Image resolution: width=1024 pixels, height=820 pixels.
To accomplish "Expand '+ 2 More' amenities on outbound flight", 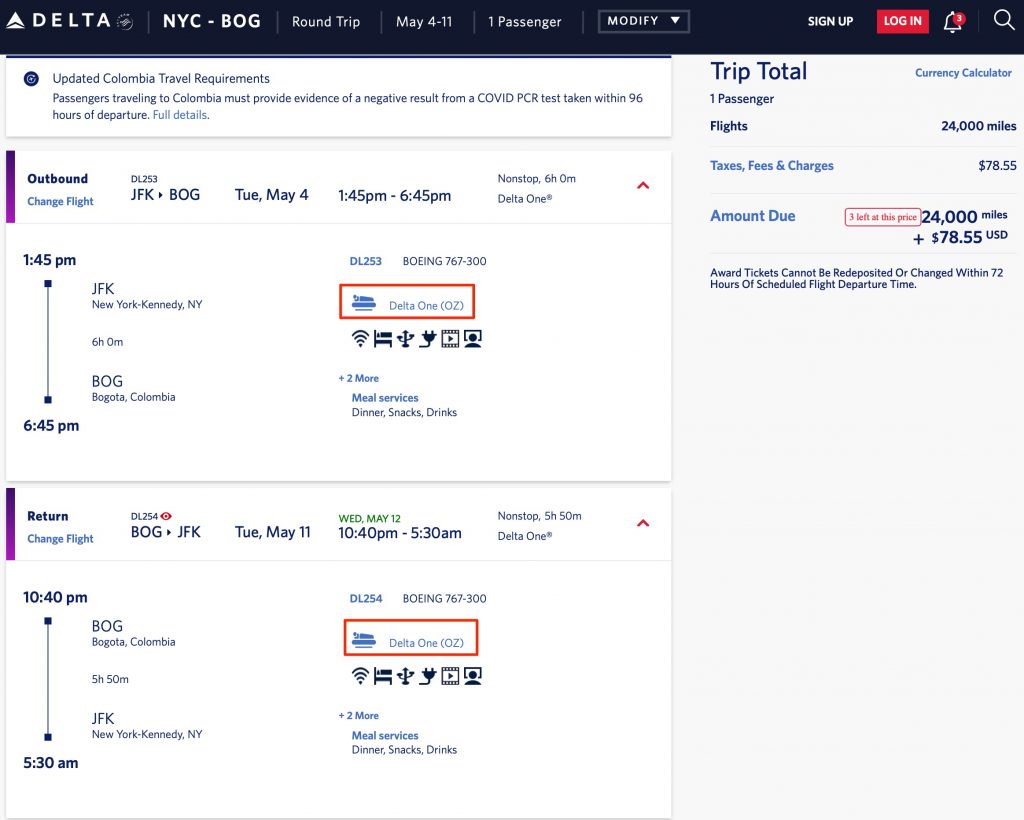I will [x=359, y=378].
